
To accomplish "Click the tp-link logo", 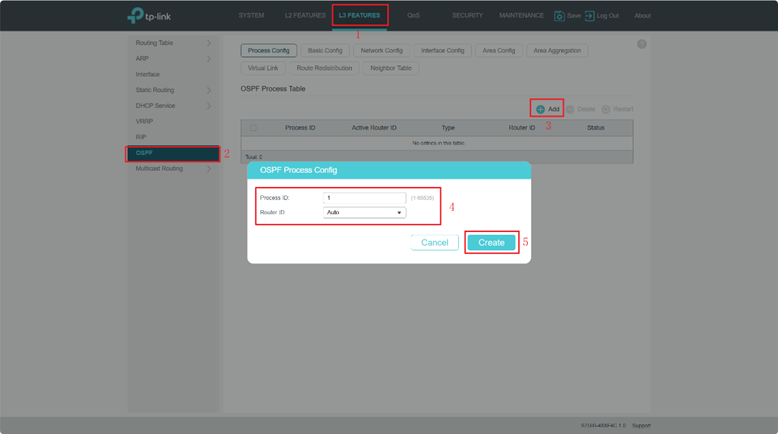I will (149, 15).
